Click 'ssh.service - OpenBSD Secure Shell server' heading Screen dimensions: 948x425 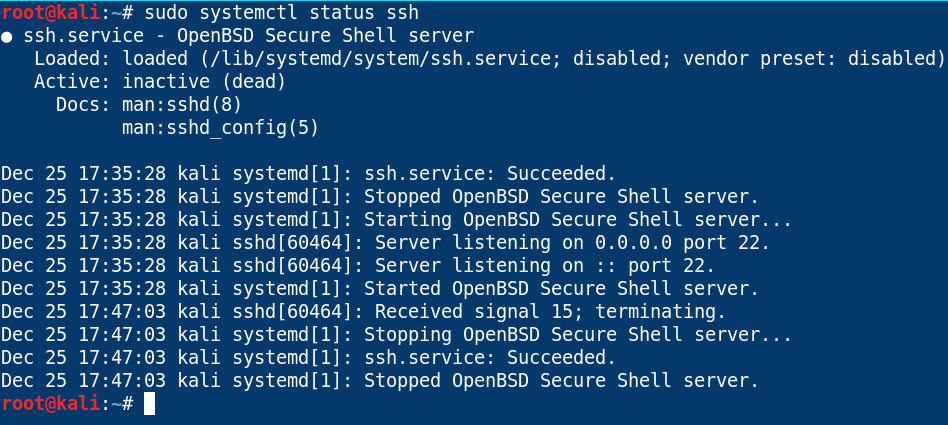[x=248, y=36]
